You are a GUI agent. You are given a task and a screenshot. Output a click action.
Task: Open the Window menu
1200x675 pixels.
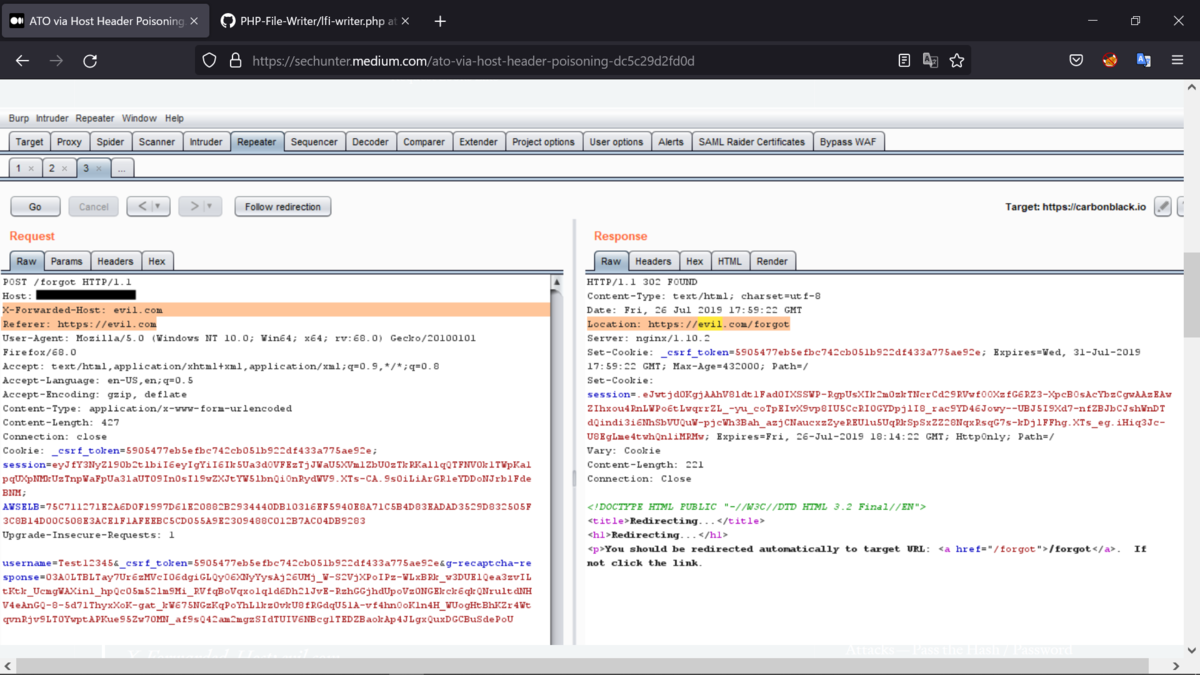[139, 118]
